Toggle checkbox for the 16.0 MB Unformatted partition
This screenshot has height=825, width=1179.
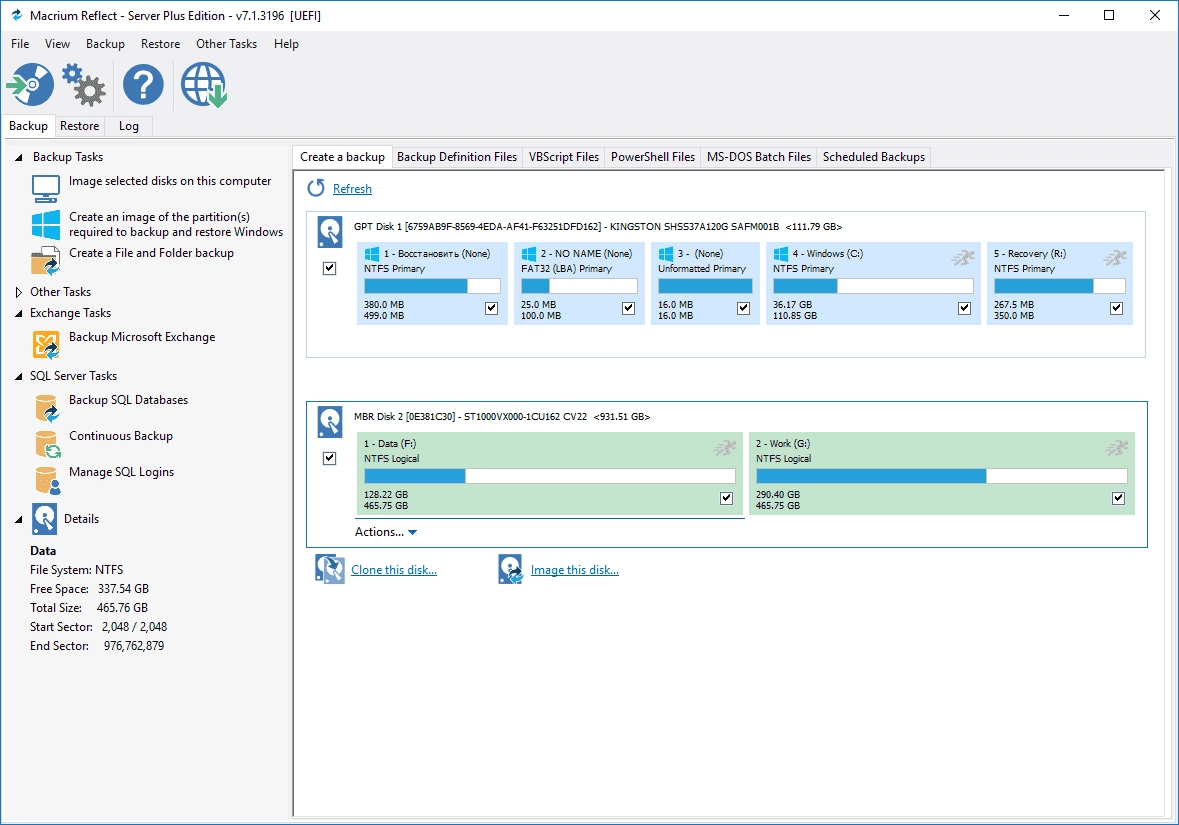744,308
